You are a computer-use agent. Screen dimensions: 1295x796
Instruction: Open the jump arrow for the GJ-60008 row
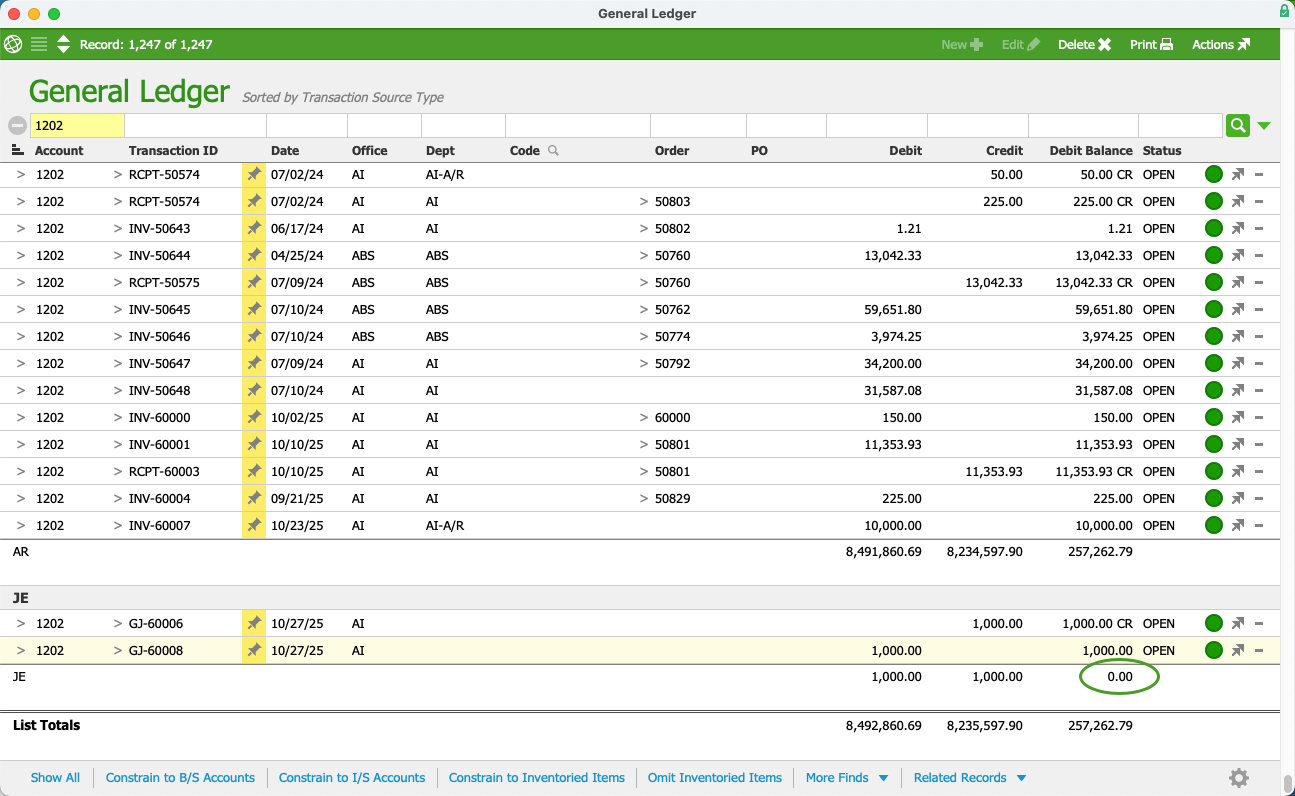point(1238,651)
